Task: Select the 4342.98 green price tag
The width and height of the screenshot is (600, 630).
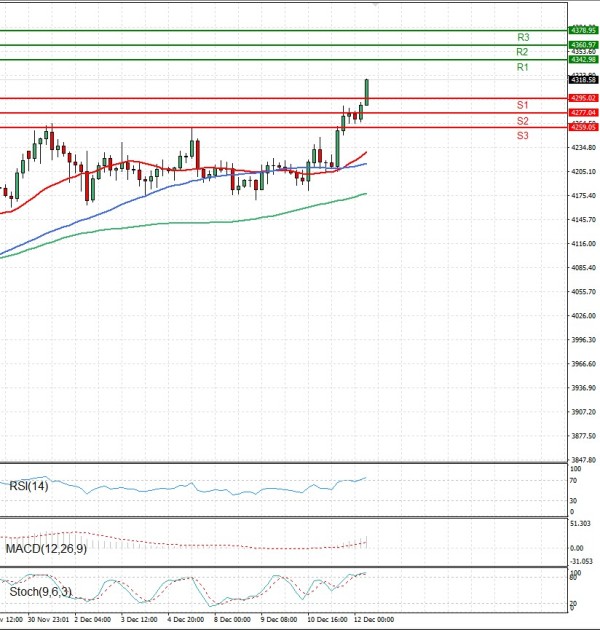Action: coord(582,60)
